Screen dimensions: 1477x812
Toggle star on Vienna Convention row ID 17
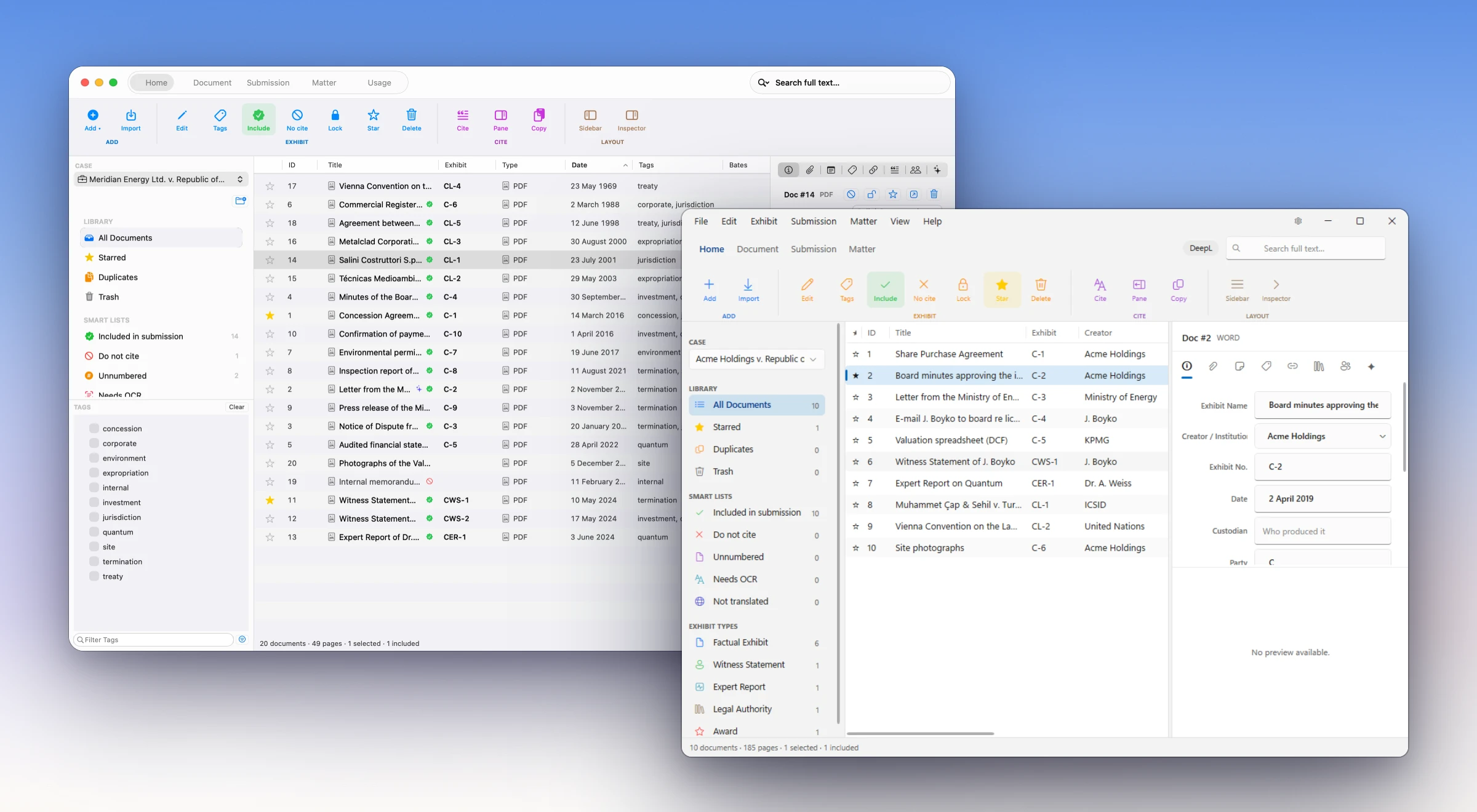coord(270,186)
